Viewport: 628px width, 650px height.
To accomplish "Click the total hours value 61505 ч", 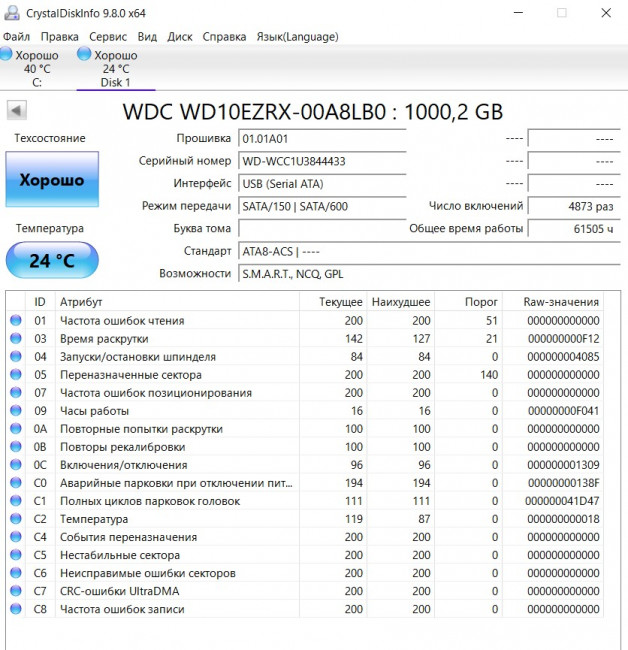I will click(574, 228).
